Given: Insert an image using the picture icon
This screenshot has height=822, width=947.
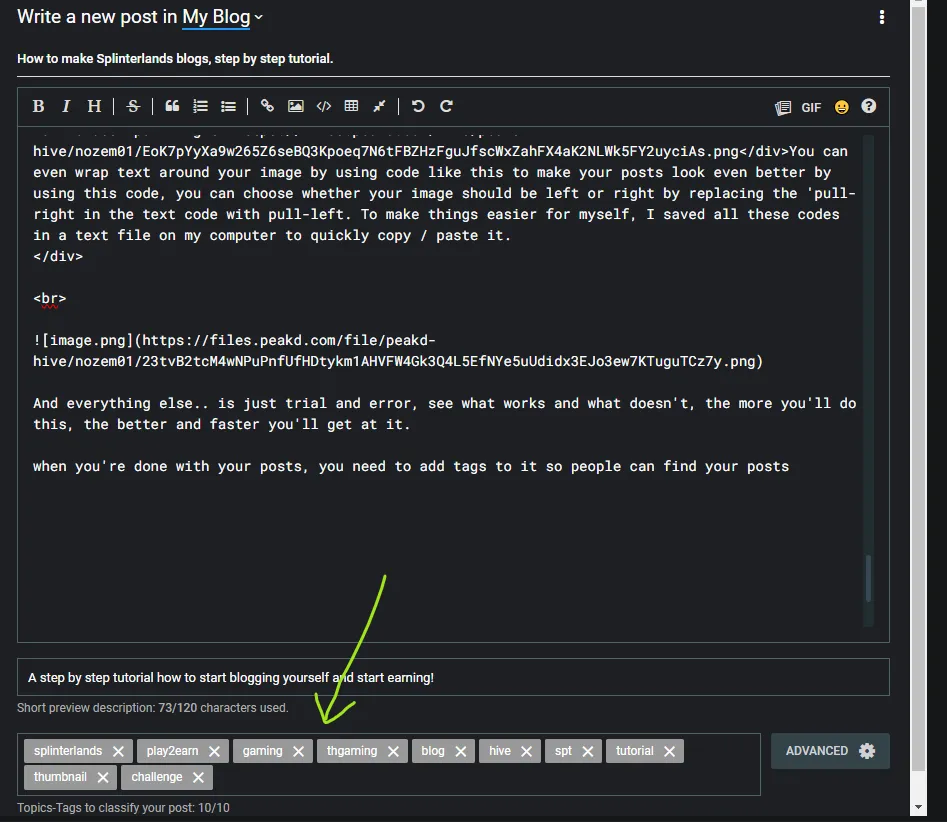Looking at the screenshot, I should click(295, 106).
